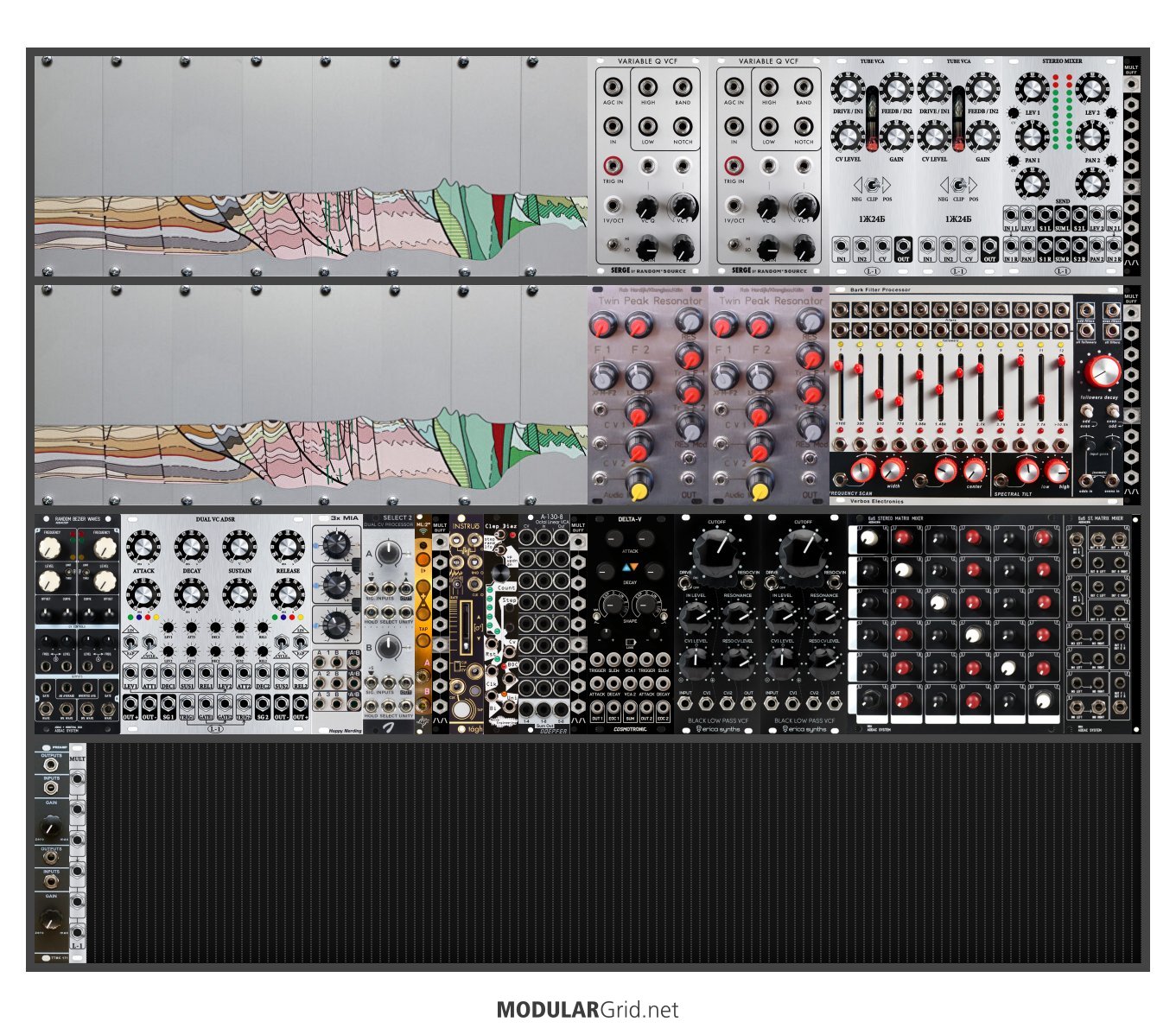Toggle NEG CLIP POS switch on right Tube VCA
Viewport: 1176px width, 1028px height.
coord(958,185)
